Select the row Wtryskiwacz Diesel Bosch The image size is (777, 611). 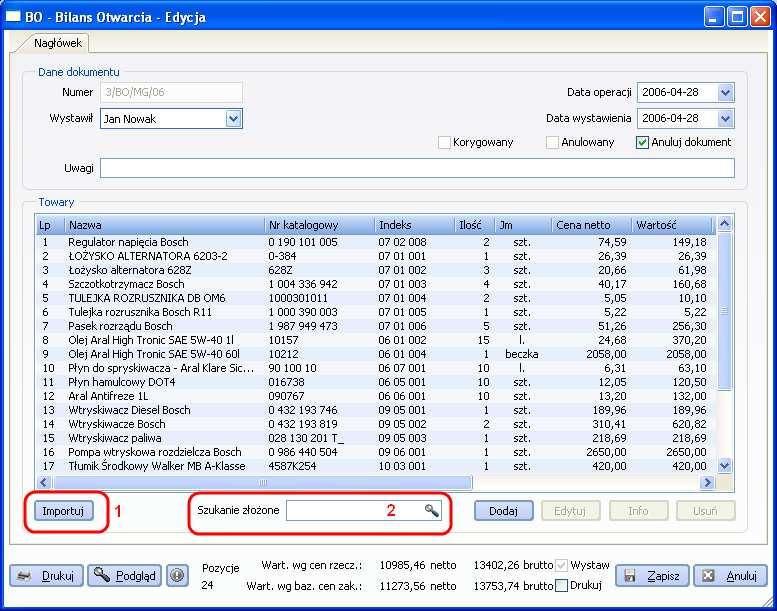point(376,410)
